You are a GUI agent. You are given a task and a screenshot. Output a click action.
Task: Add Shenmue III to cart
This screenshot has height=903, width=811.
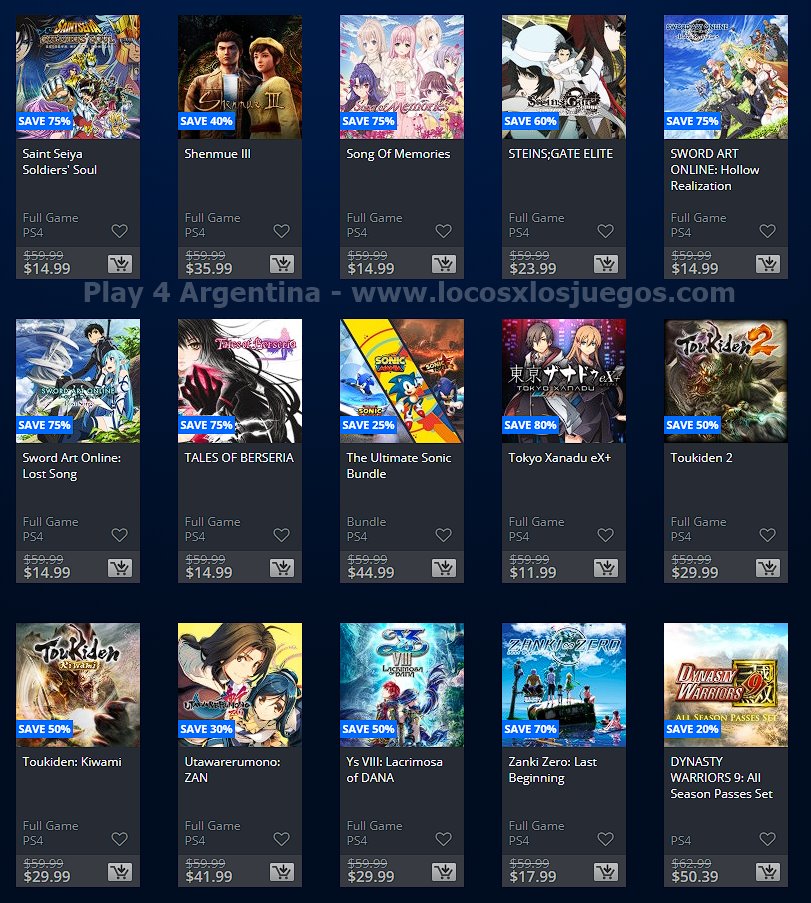click(x=282, y=264)
